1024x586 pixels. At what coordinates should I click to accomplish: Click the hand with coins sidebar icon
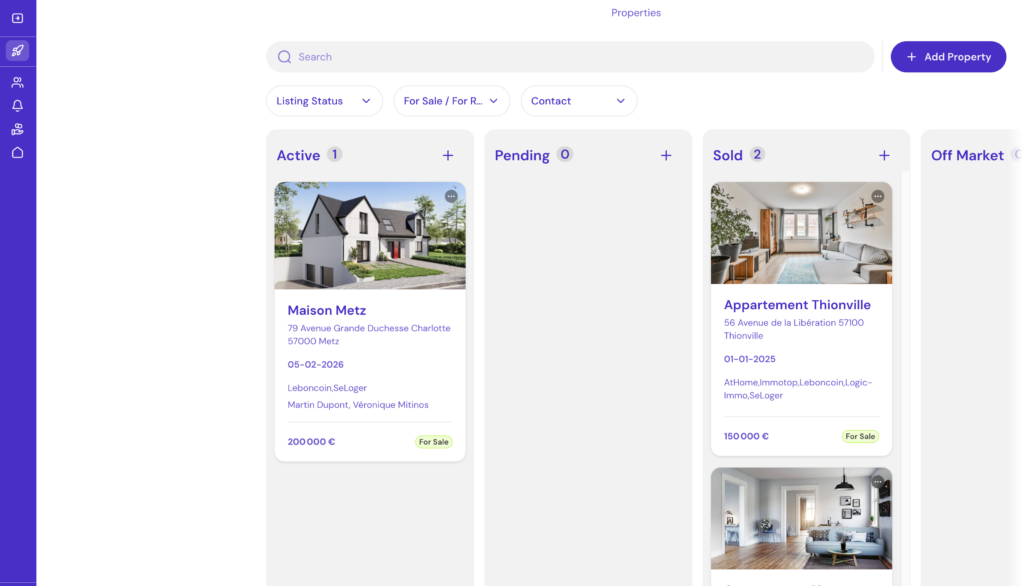(x=17, y=129)
